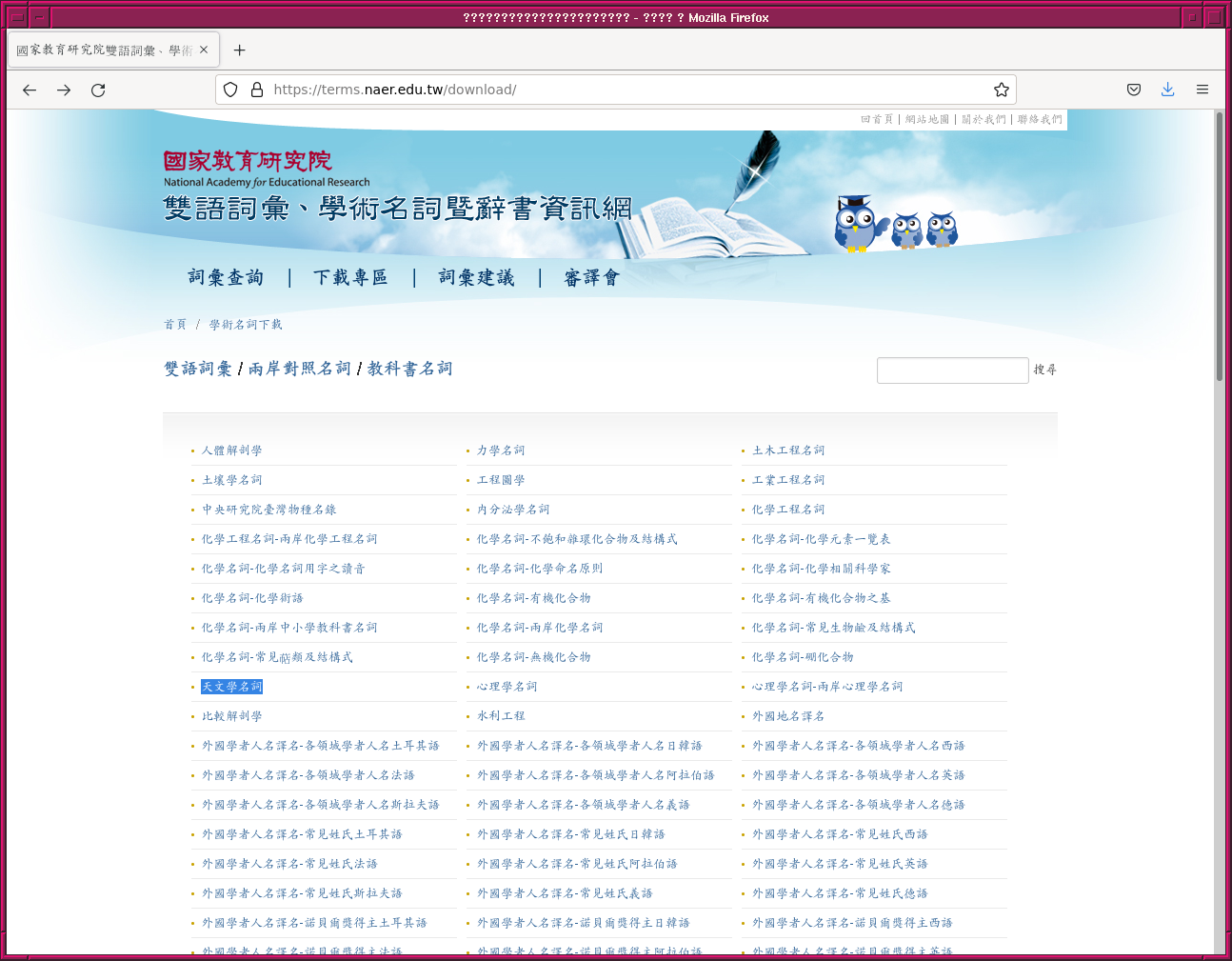Bookmark this page with the star icon
The width and height of the screenshot is (1232, 961).
coord(1001,90)
